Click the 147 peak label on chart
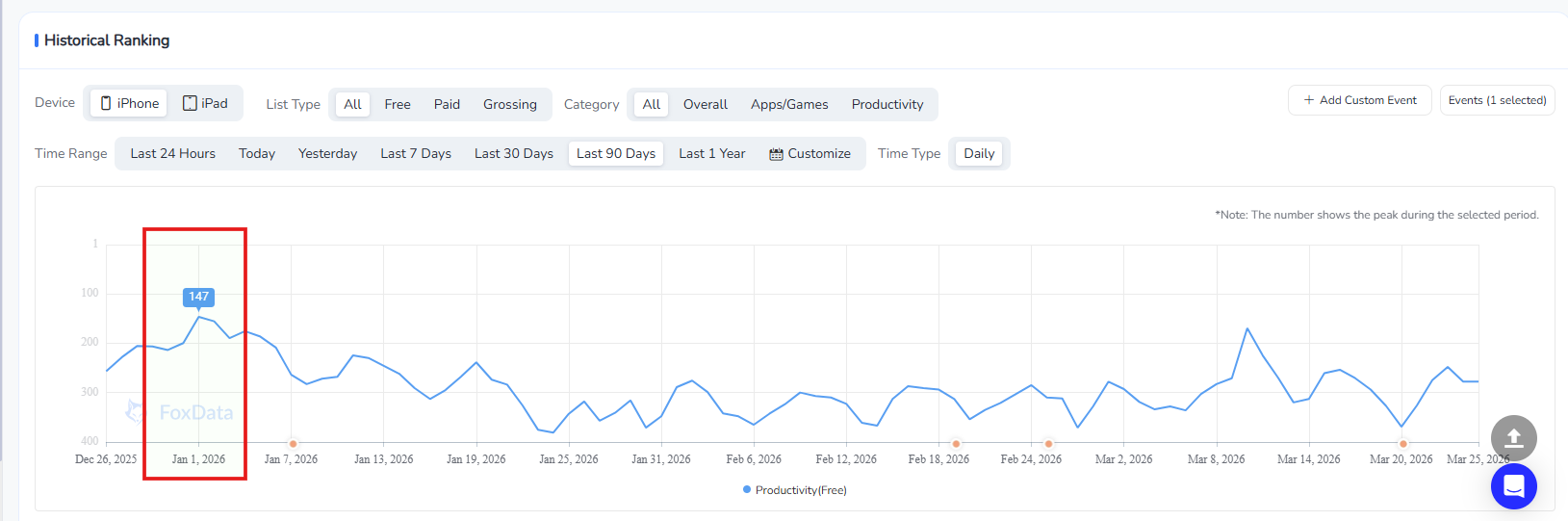1568x521 pixels. coord(198,297)
